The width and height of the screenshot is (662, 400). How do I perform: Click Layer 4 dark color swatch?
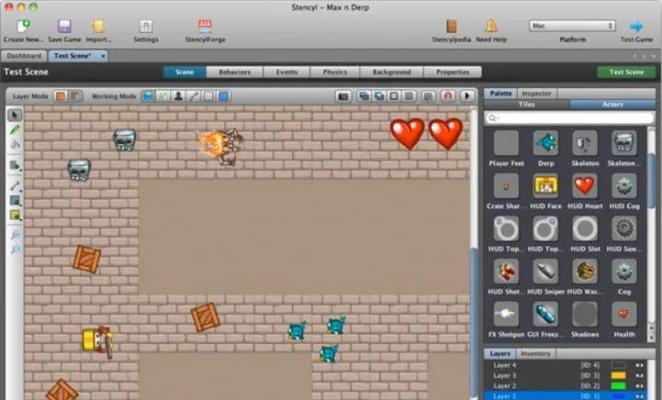click(618, 365)
